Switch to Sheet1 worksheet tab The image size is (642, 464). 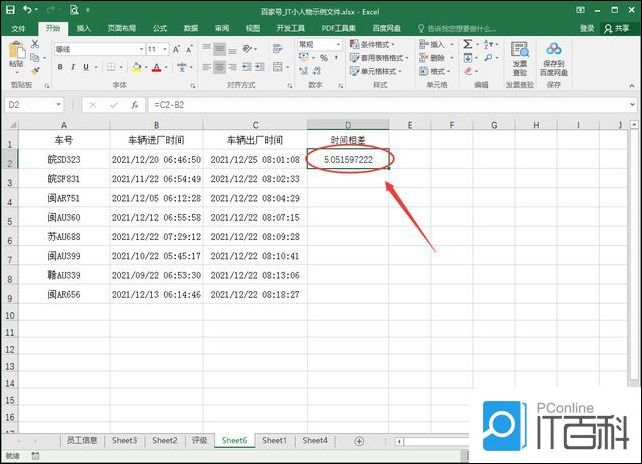[274, 440]
